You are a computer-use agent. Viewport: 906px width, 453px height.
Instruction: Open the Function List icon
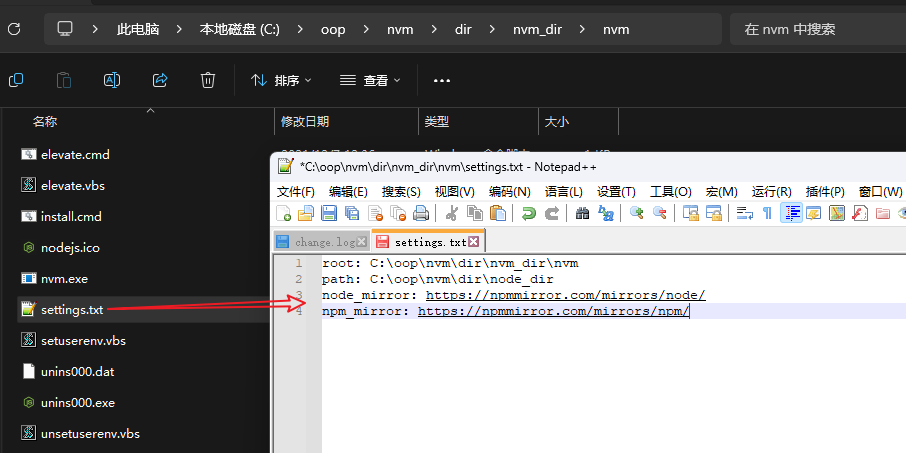coord(860,213)
